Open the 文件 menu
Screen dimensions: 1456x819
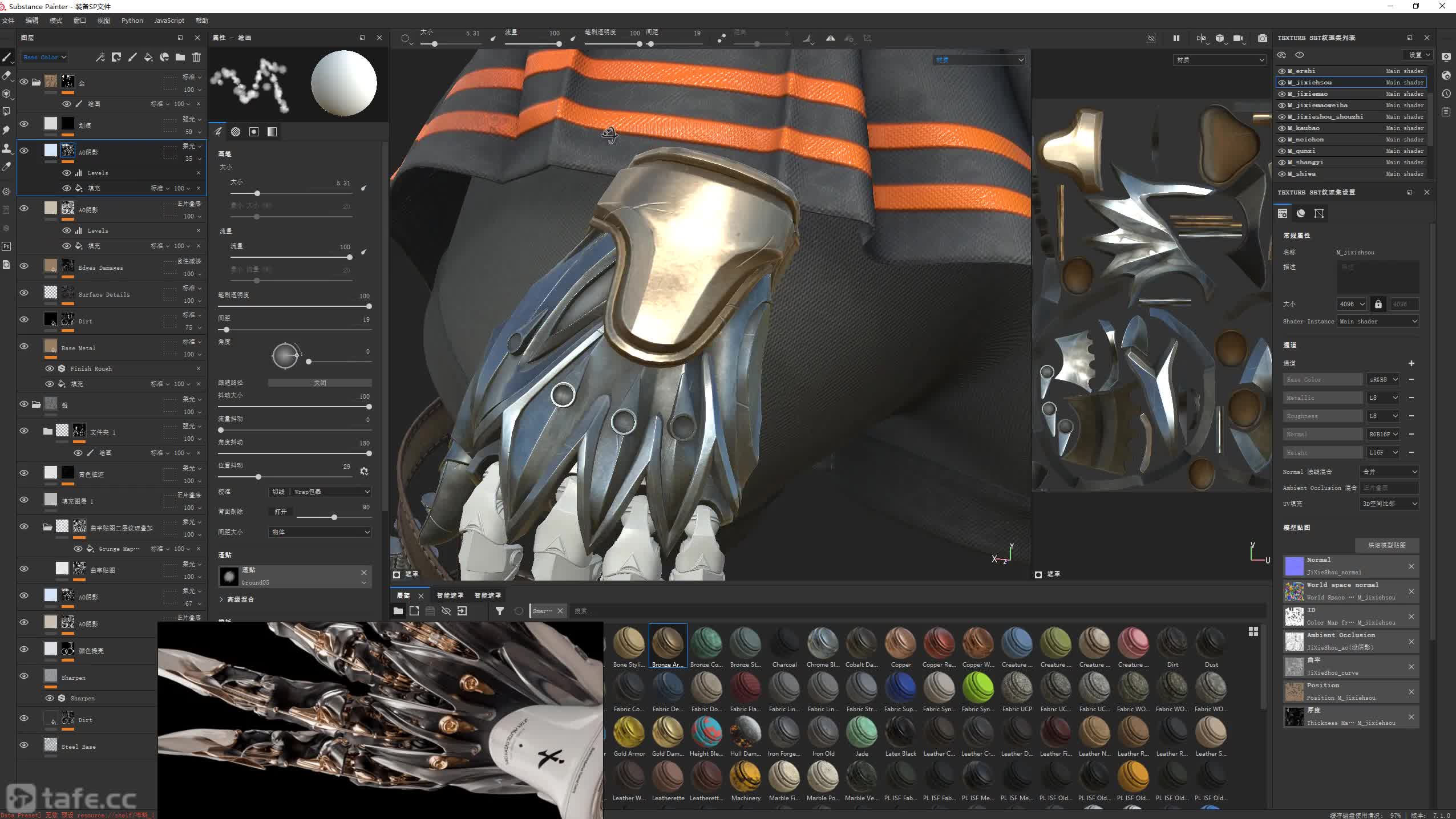click(x=8, y=21)
